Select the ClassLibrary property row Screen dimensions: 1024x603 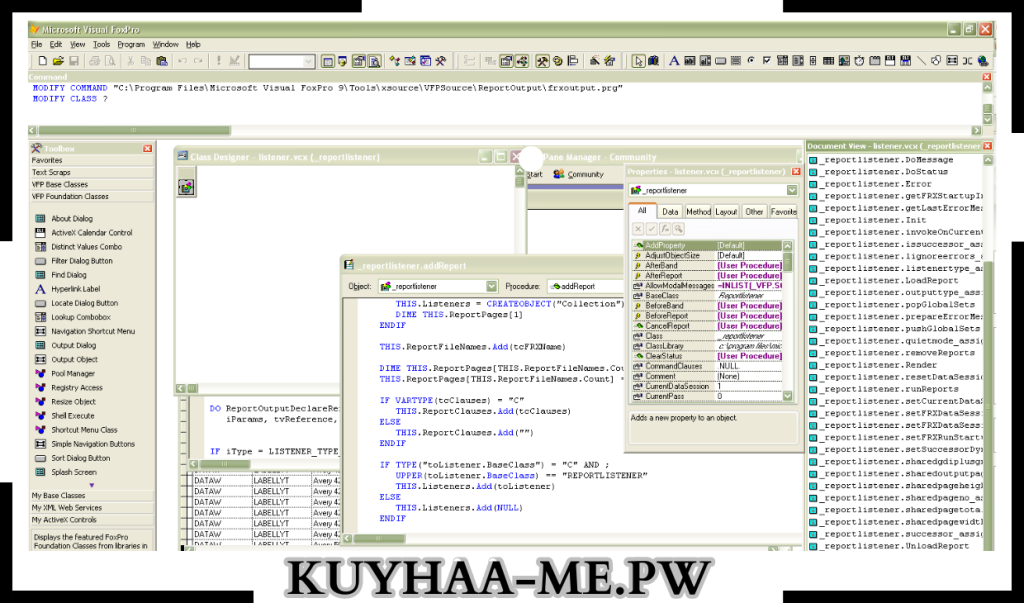tap(707, 346)
